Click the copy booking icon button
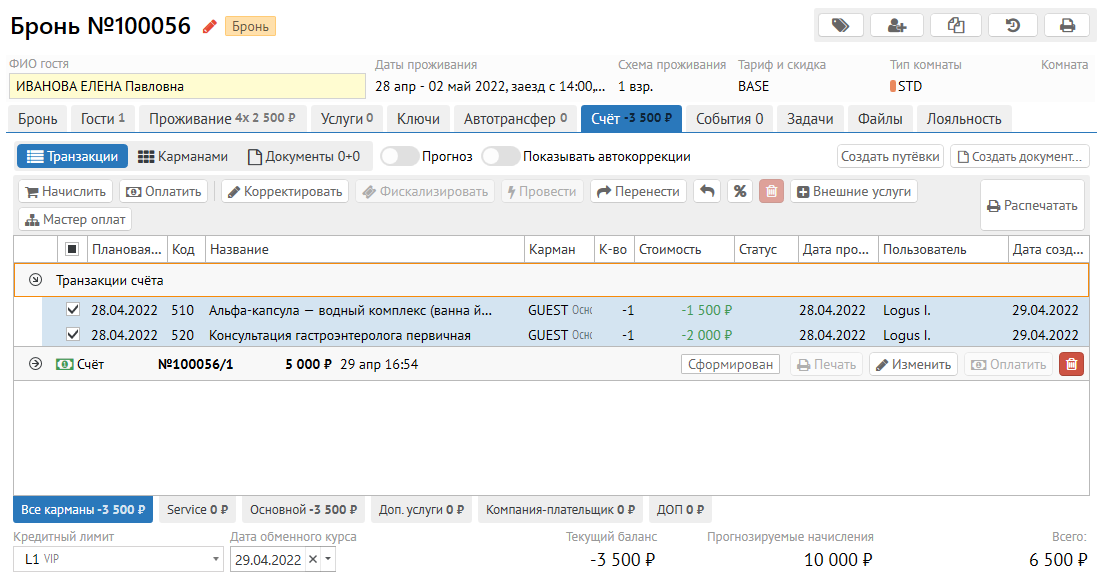 pos(955,26)
